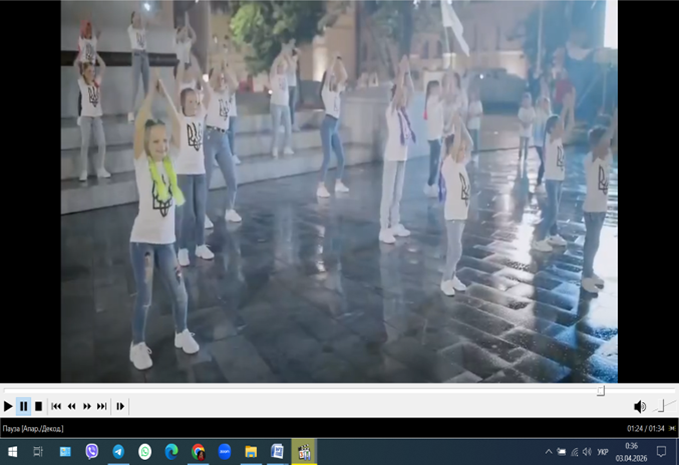Viewport: 679px width, 465px height.
Task: Click the 01:24 / 01:34 time display
Action: coord(645,429)
